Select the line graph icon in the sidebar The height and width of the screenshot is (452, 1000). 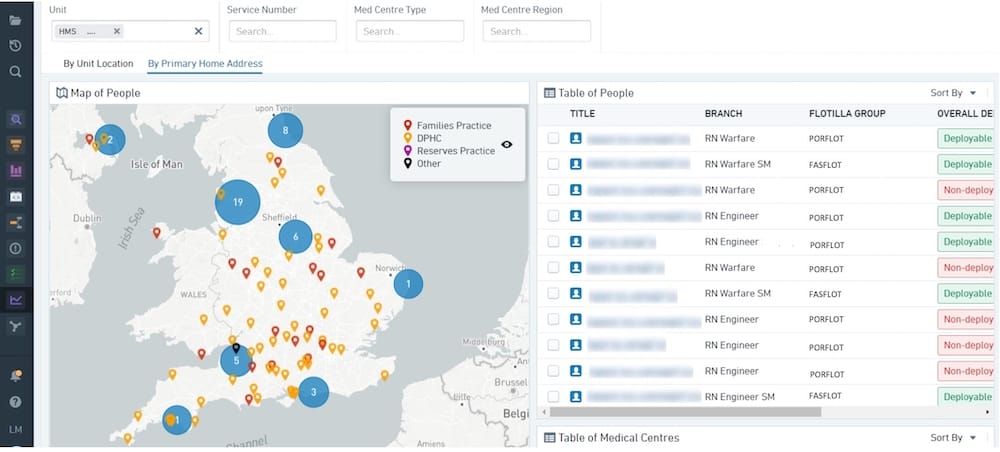coord(16,300)
